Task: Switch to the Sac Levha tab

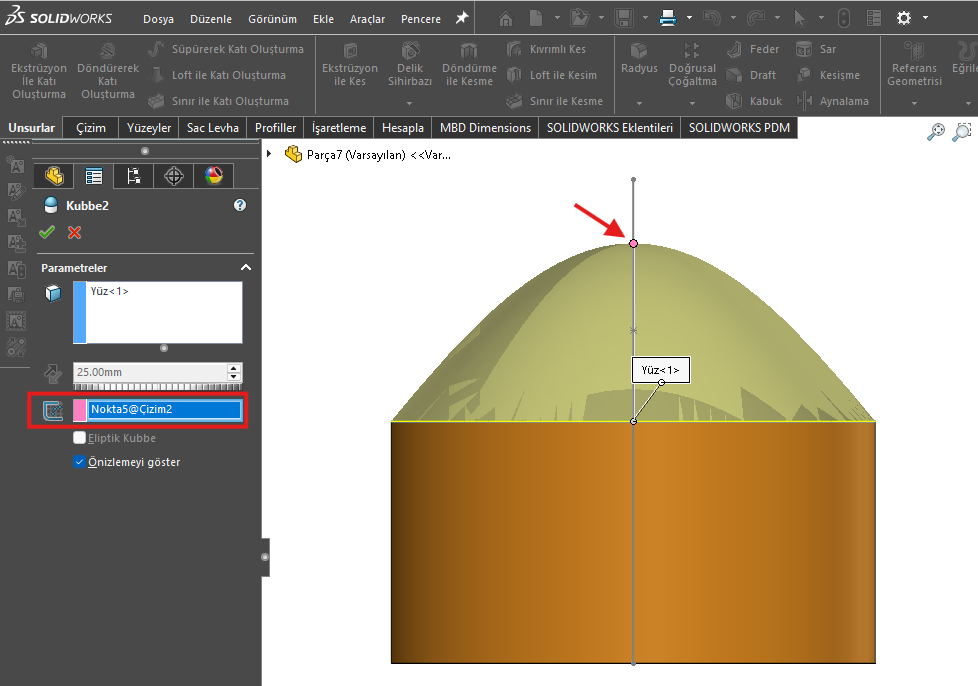Action: [212, 127]
